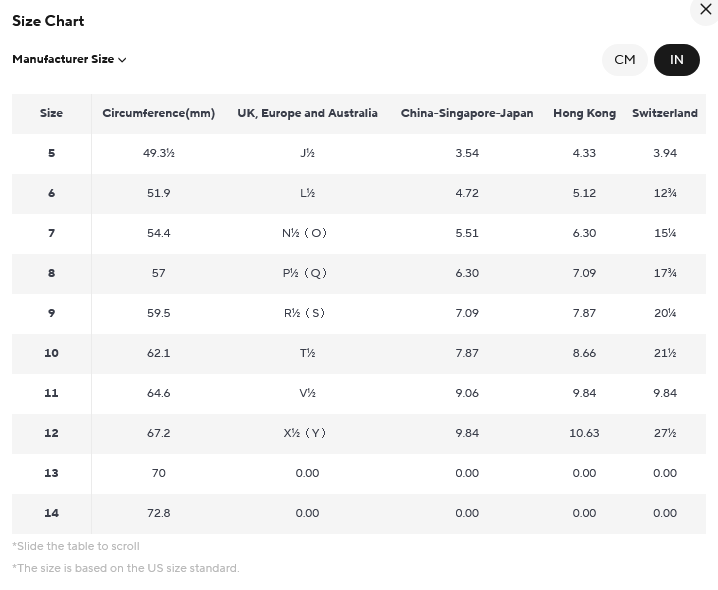Click the Switzerland column header
The height and width of the screenshot is (590, 718).
pos(665,113)
